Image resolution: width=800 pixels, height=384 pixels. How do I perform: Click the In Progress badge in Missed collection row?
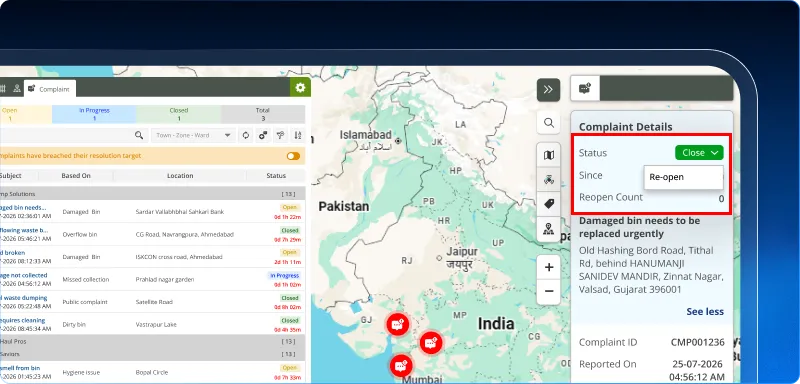click(284, 276)
